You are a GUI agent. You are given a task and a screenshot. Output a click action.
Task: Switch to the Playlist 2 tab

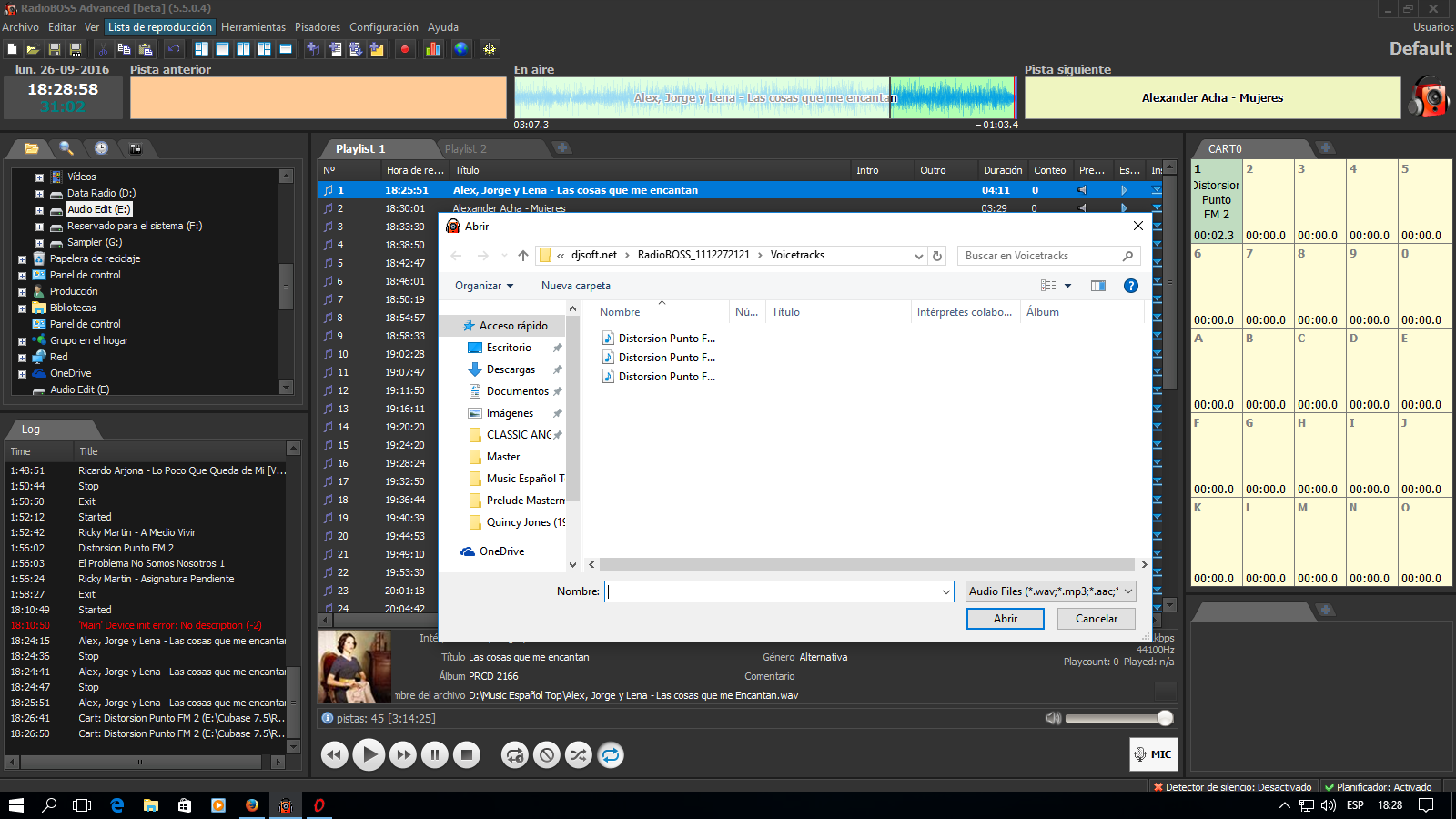(466, 148)
